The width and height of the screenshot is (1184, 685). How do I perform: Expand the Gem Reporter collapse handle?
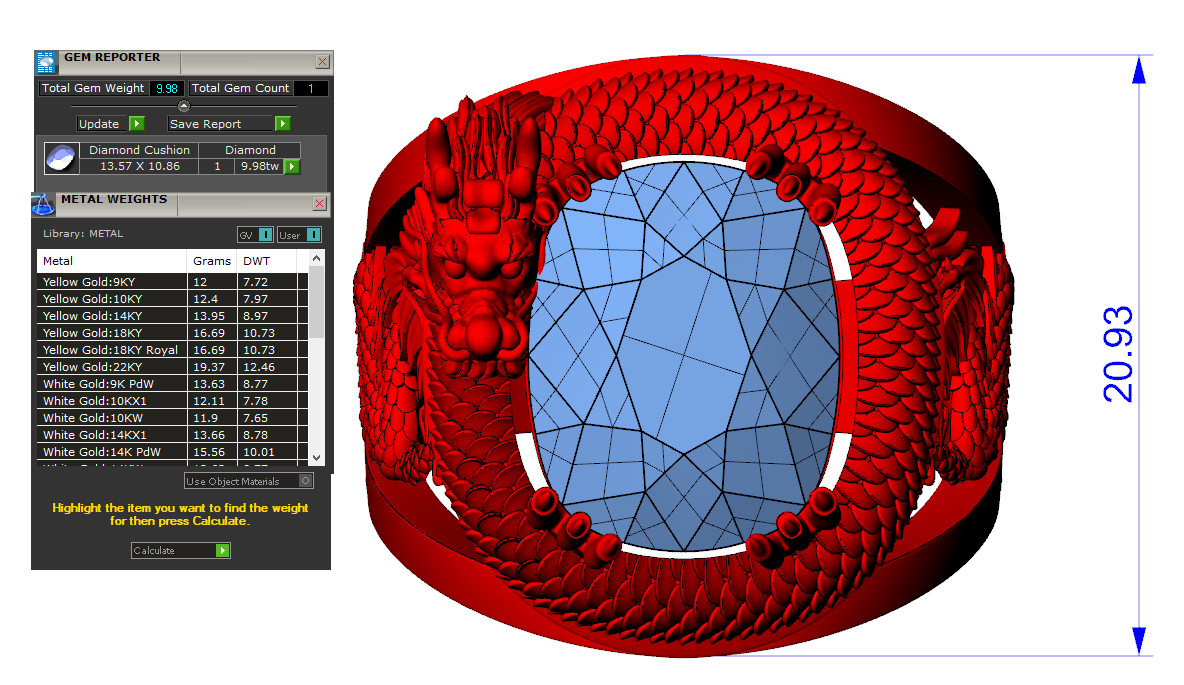pos(183,106)
